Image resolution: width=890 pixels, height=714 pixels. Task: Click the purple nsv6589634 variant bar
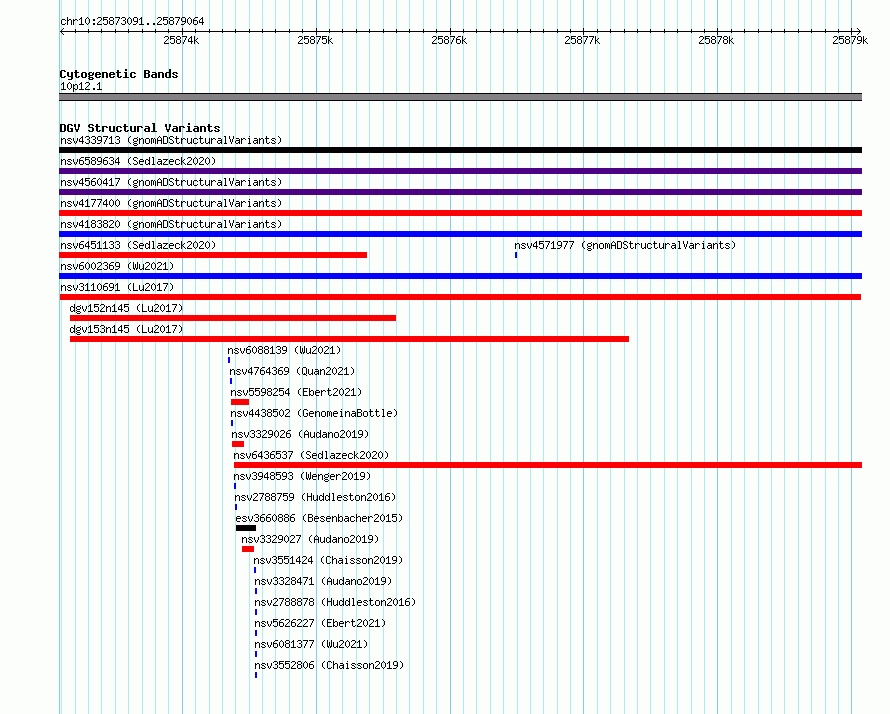pos(460,171)
